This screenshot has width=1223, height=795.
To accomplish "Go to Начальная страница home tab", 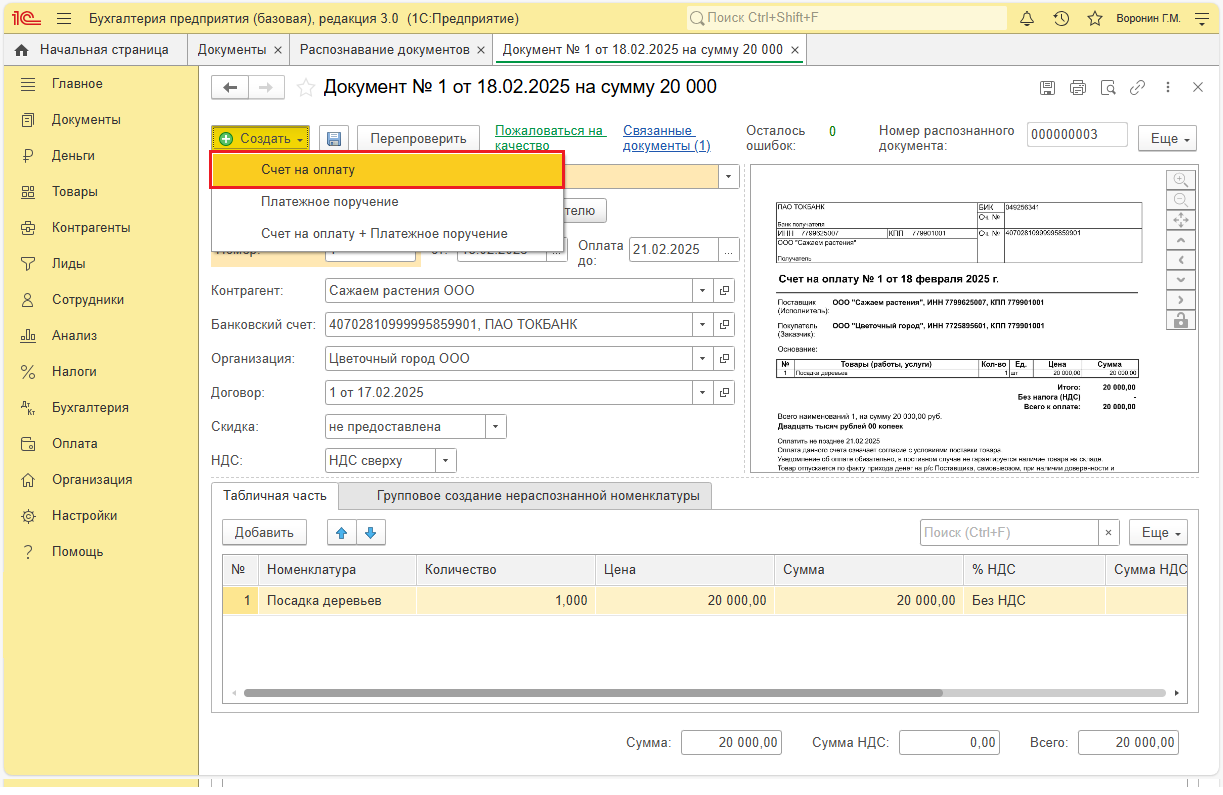I will pos(95,49).
